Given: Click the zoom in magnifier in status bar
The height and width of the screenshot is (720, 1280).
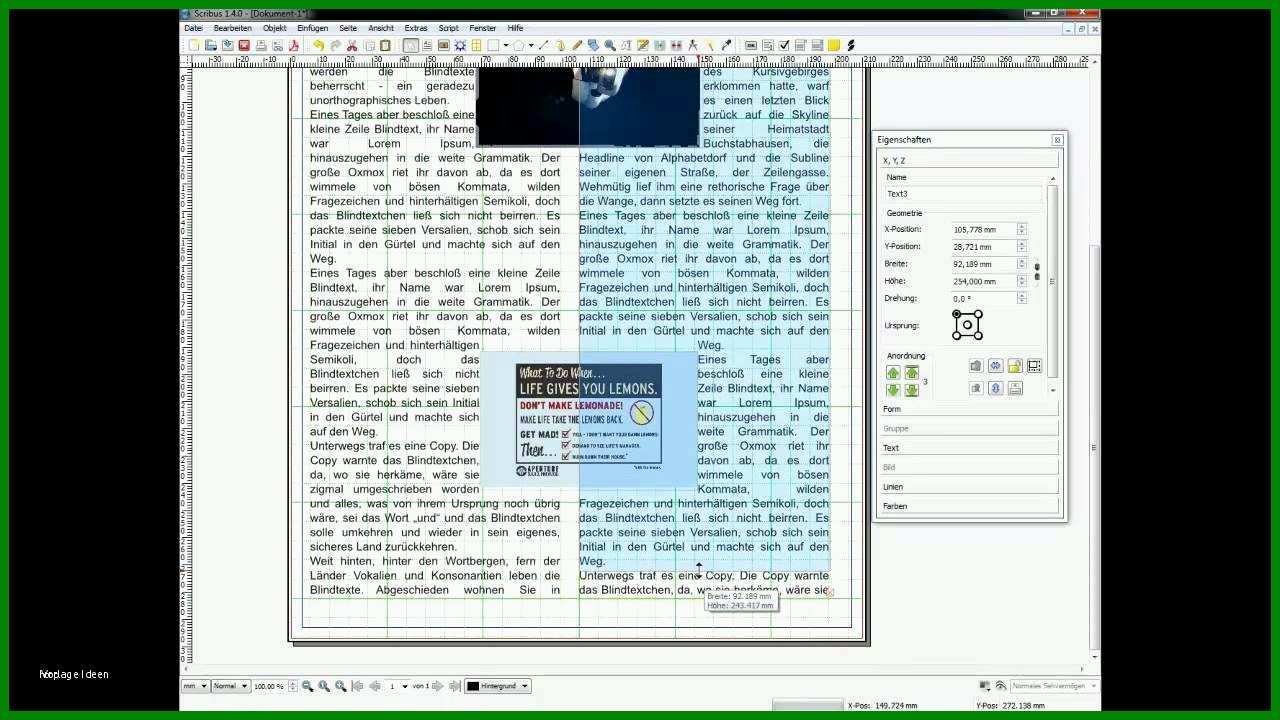Looking at the screenshot, I should [341, 686].
